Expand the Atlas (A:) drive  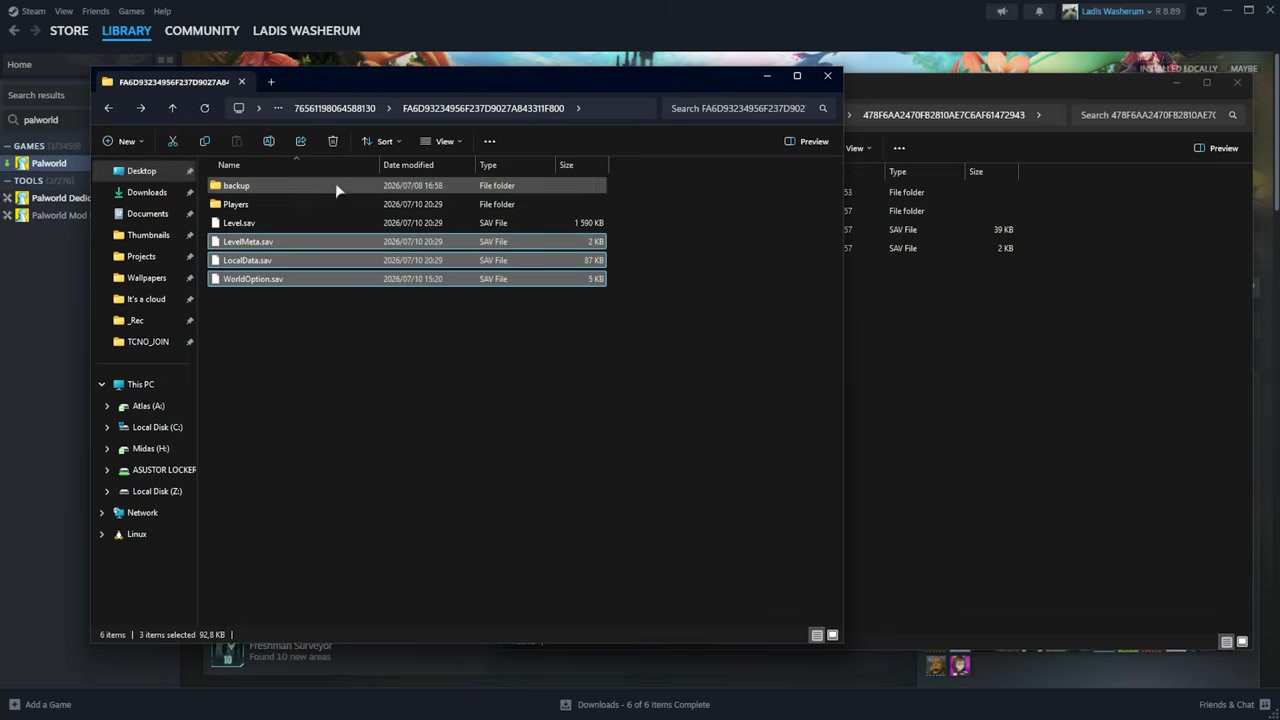[107, 406]
